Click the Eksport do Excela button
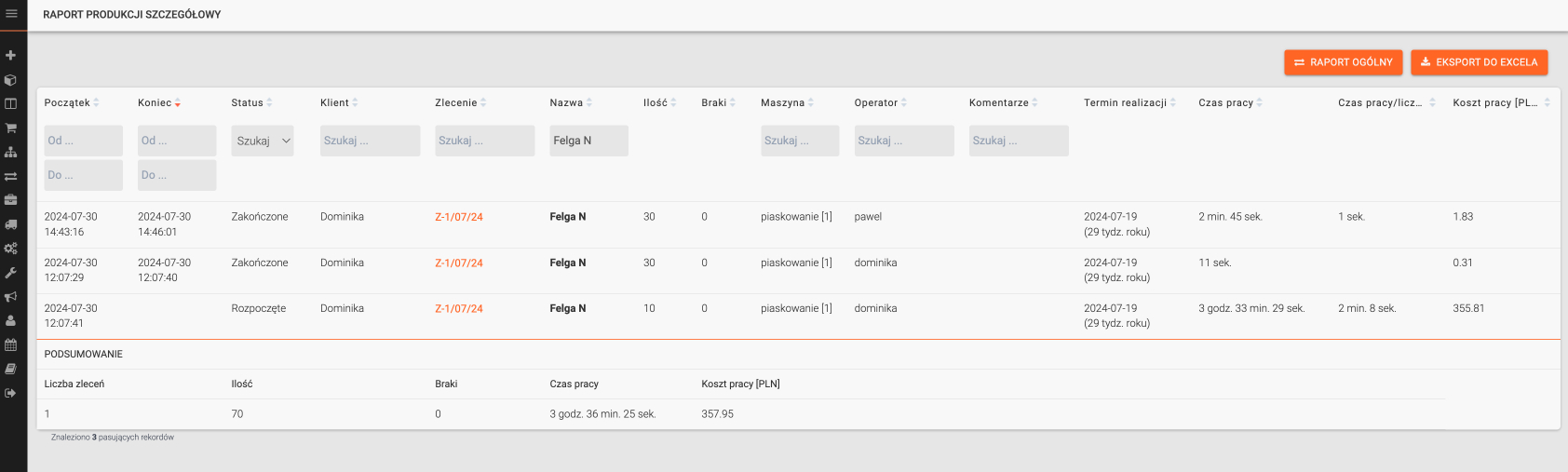 click(1479, 62)
